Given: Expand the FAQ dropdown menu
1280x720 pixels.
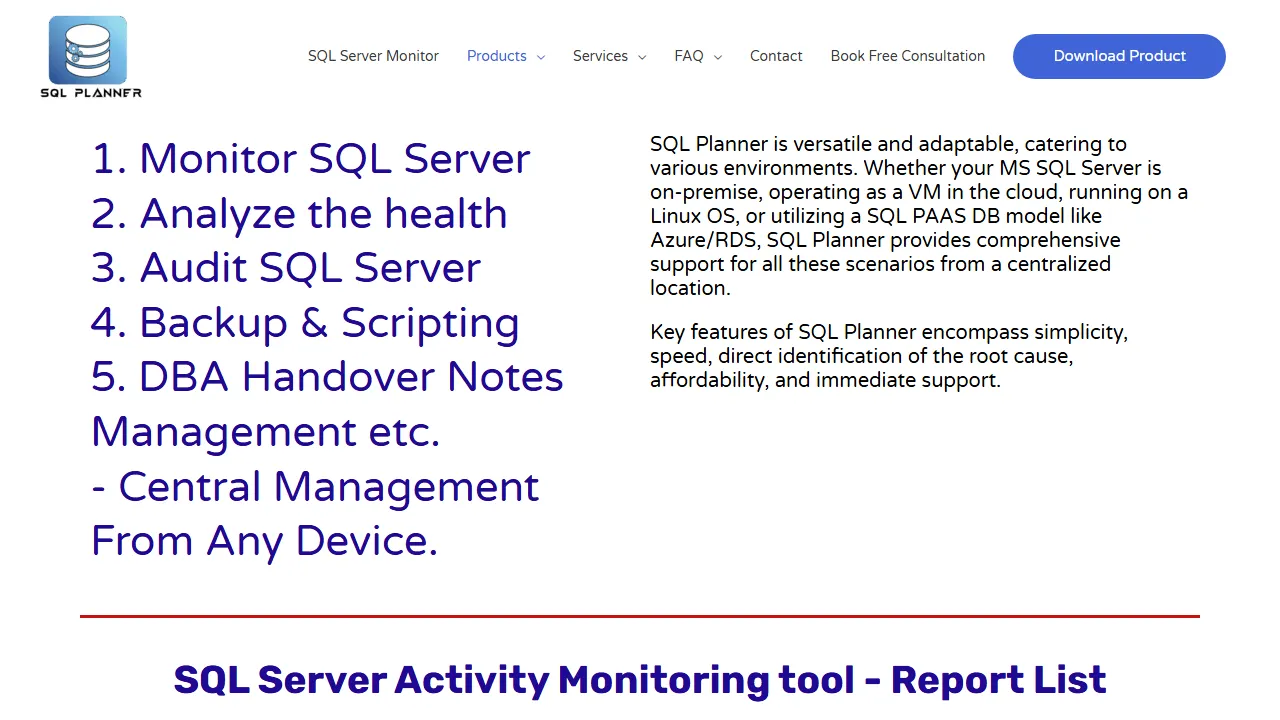Looking at the screenshot, I should [x=689, y=56].
